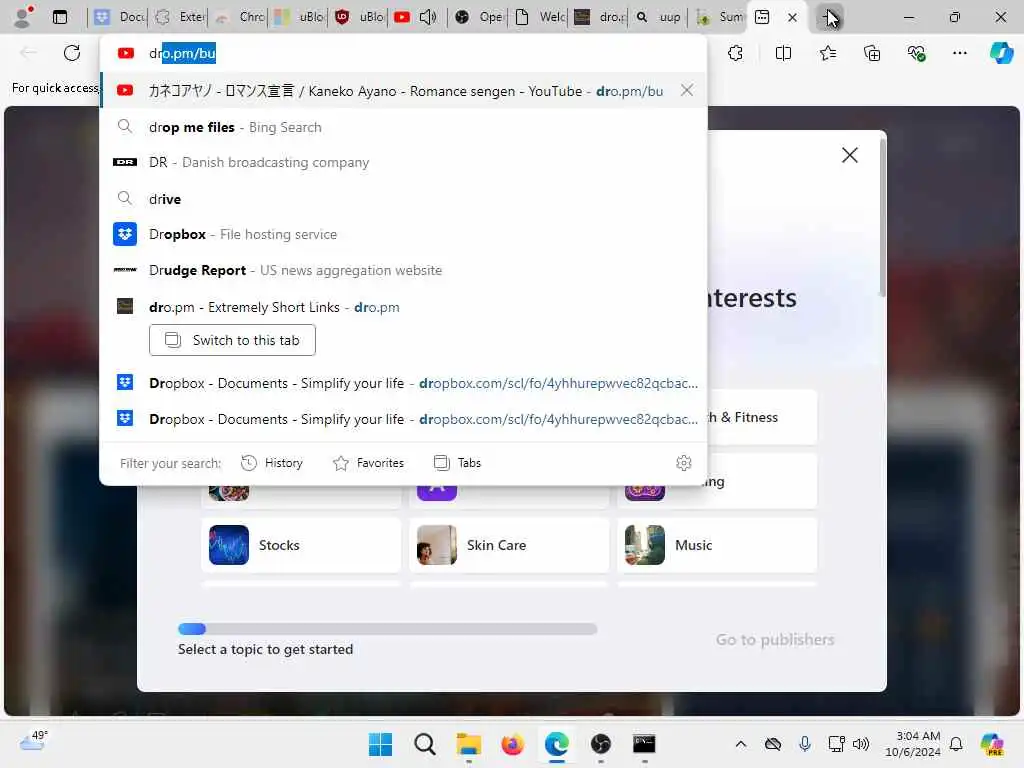
Task: Switch to the uBlock tab with red shield icon
Action: tap(359, 17)
